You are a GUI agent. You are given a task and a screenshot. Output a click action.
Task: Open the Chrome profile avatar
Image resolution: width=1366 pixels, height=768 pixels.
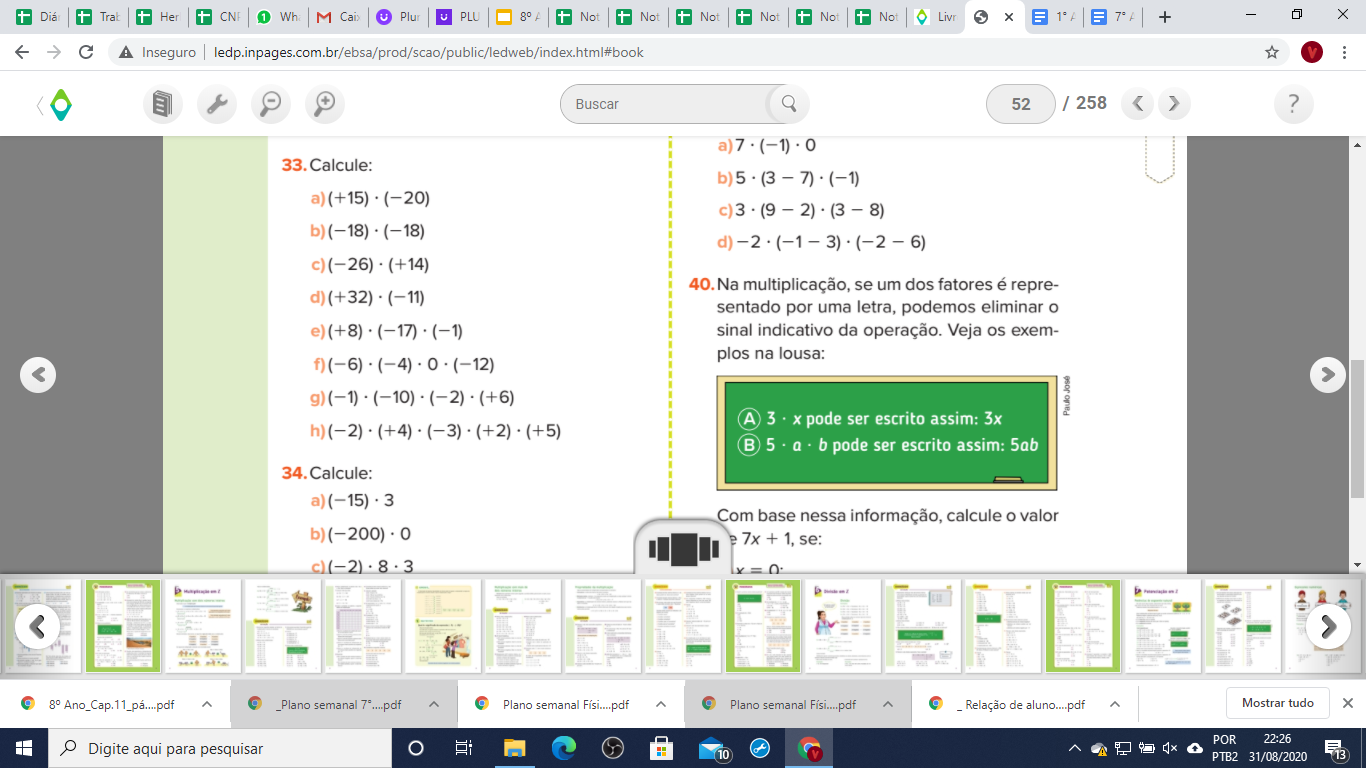1312,52
